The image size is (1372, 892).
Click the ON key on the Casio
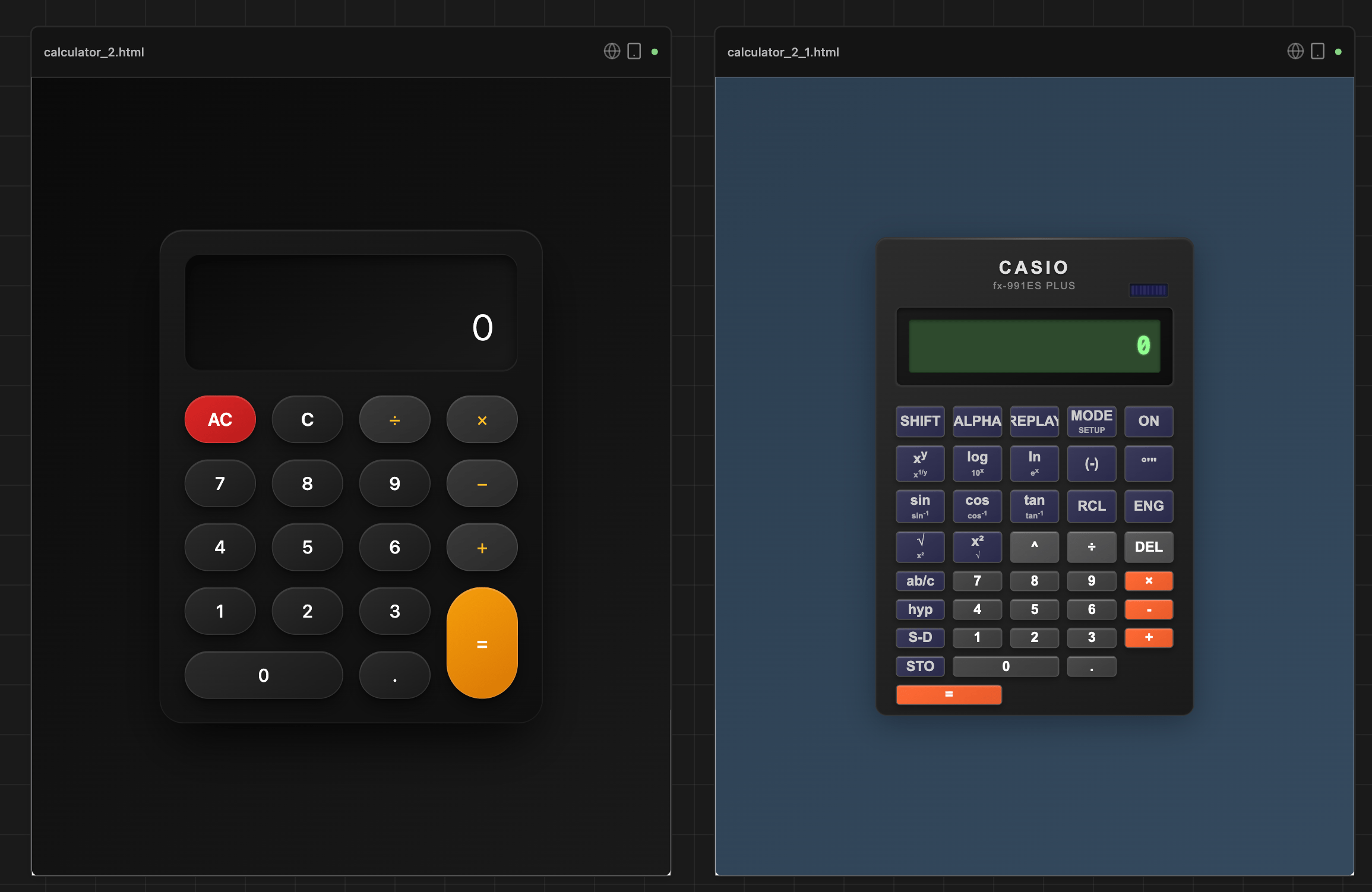tap(1149, 421)
